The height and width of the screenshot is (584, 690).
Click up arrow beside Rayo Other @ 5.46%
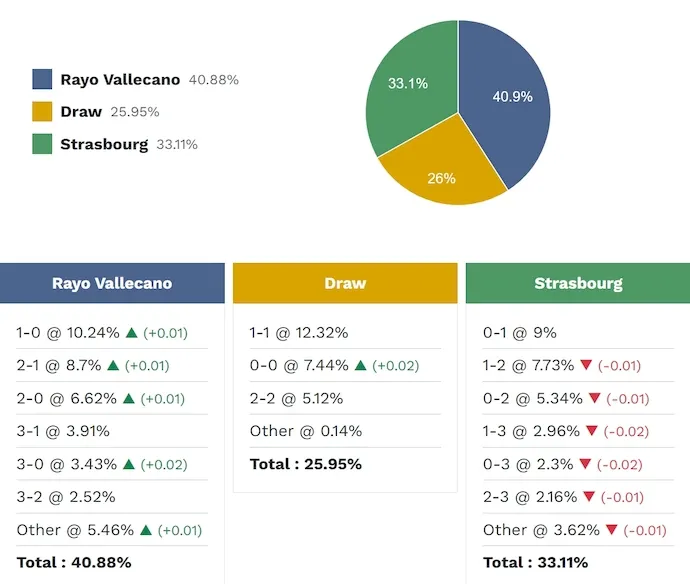[135, 530]
